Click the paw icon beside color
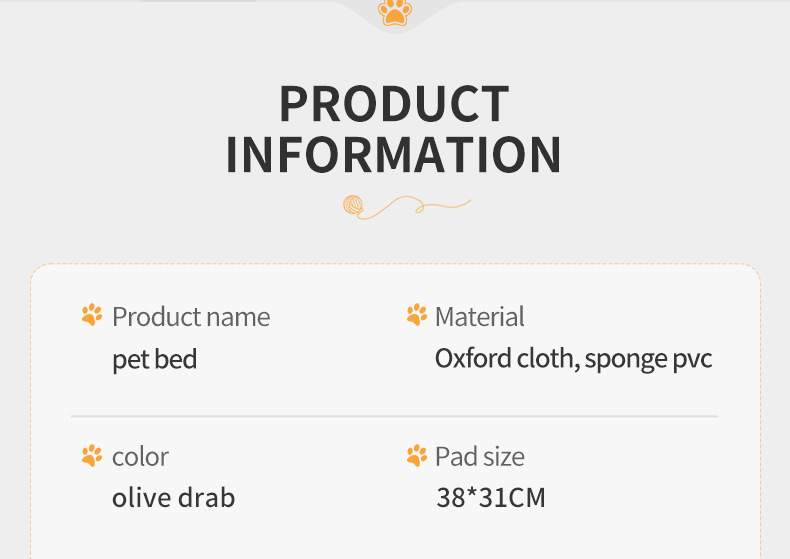Image resolution: width=790 pixels, height=559 pixels. coord(92,456)
